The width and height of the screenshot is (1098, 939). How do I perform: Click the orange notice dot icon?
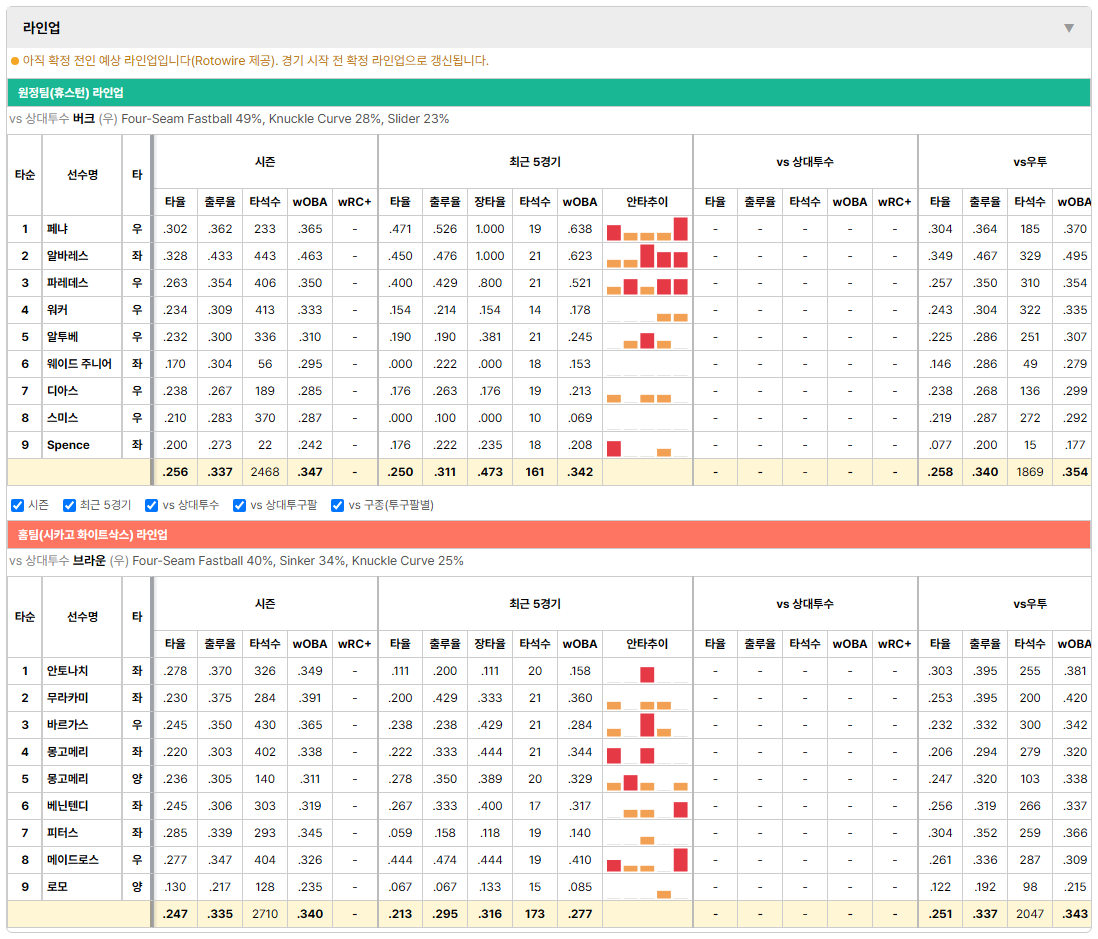tap(15, 61)
